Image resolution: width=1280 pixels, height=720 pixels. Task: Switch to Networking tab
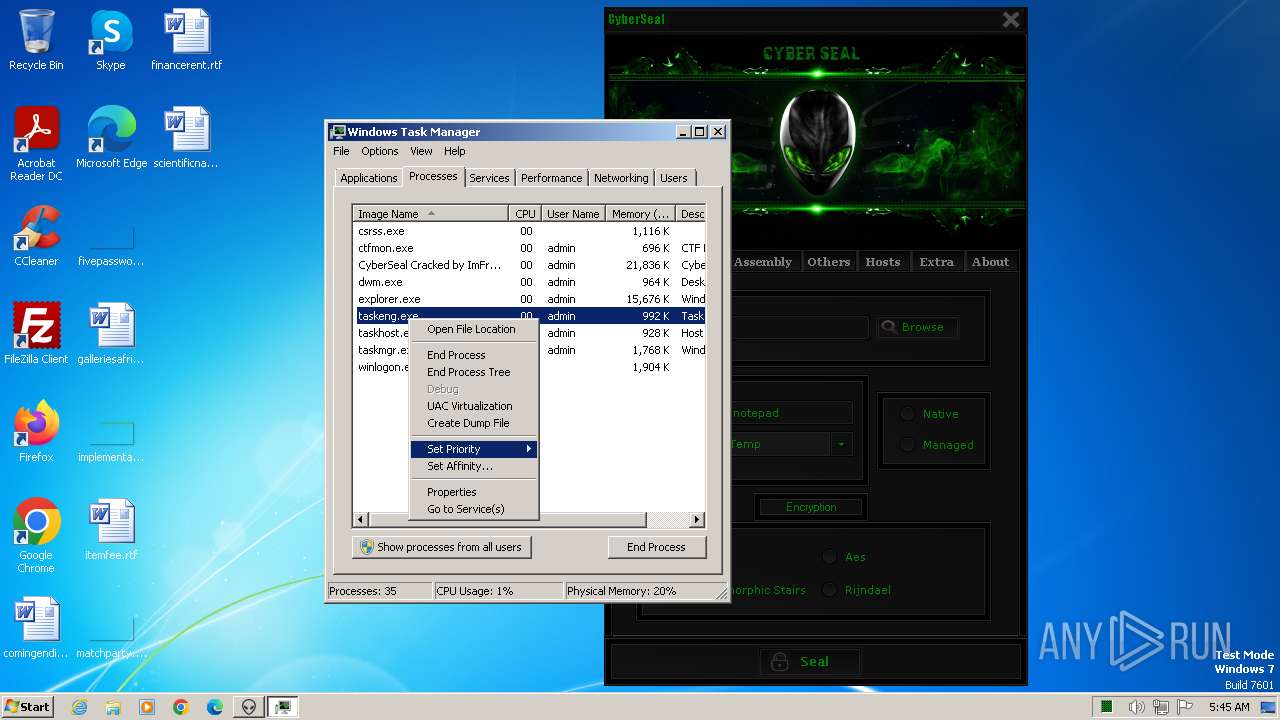621,178
